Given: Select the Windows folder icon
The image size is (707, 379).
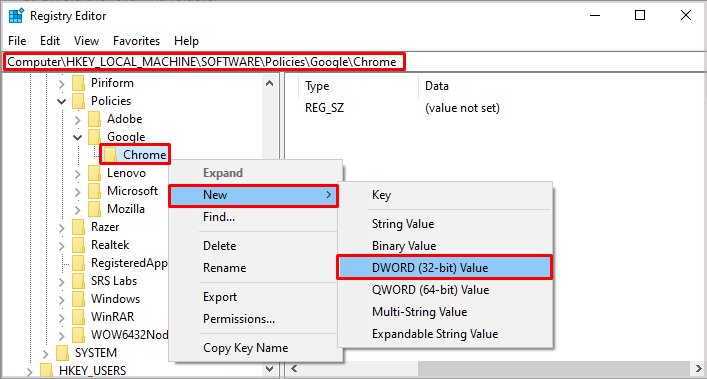Looking at the screenshot, I should [x=78, y=300].
